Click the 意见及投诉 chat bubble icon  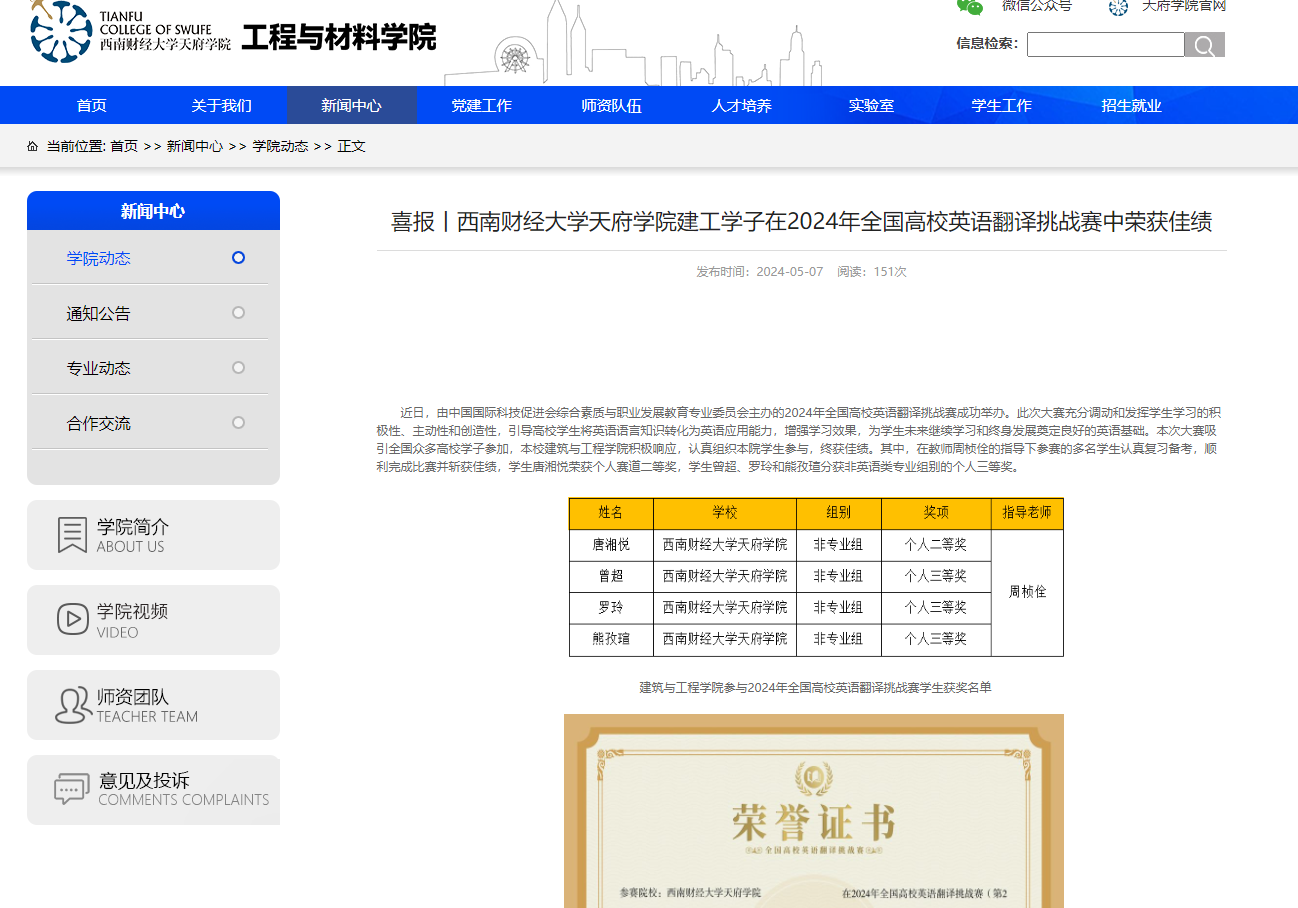pyautogui.click(x=72, y=789)
